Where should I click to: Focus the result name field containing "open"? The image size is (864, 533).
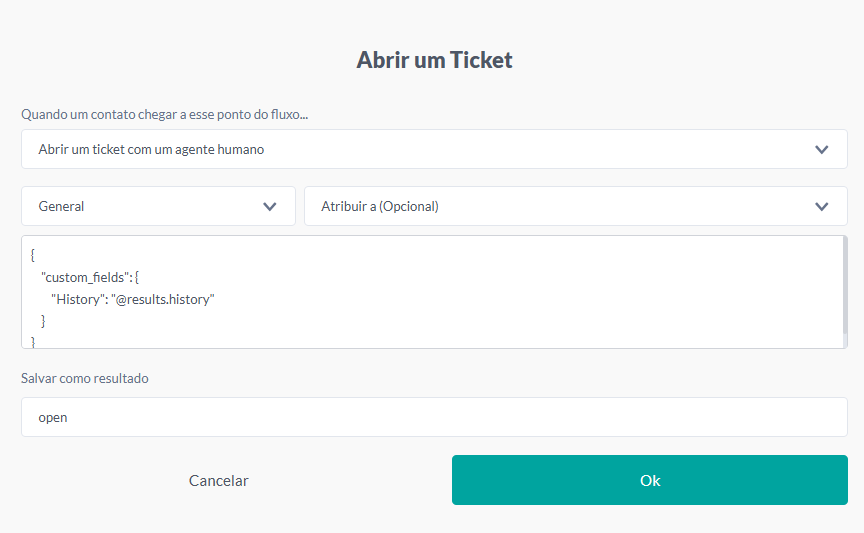tap(434, 417)
